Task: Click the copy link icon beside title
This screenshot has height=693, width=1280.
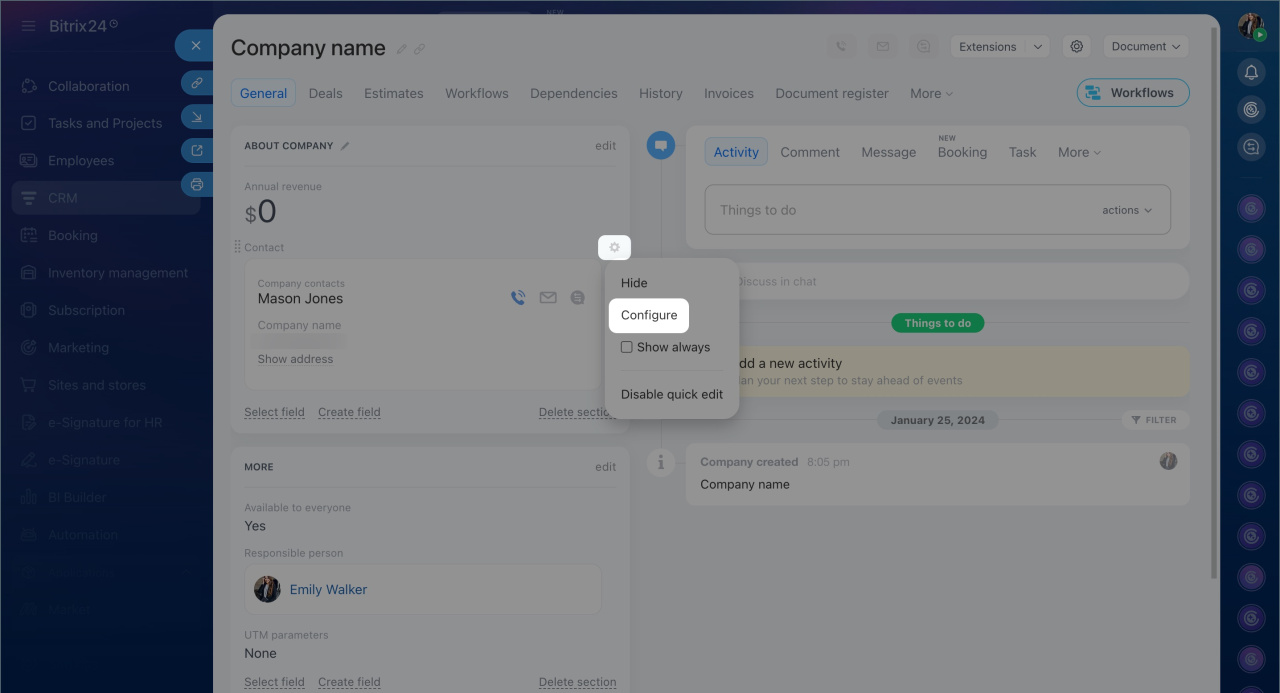Action: 420,49
